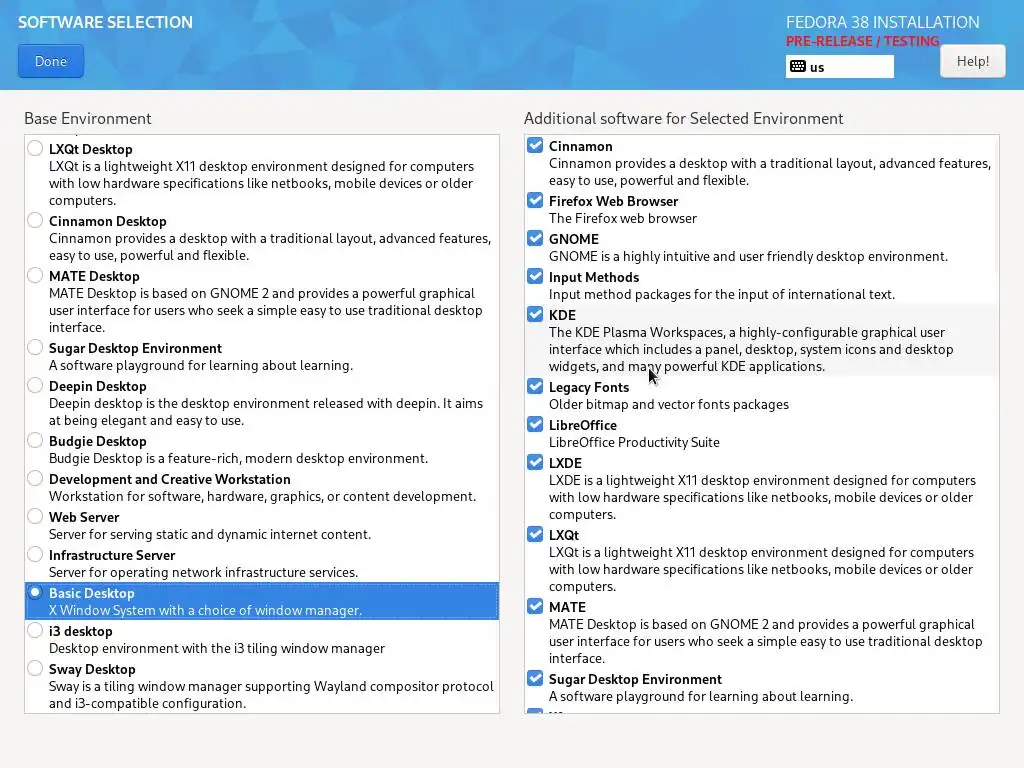Select the Budgie Desktop radio button

[x=35, y=440]
